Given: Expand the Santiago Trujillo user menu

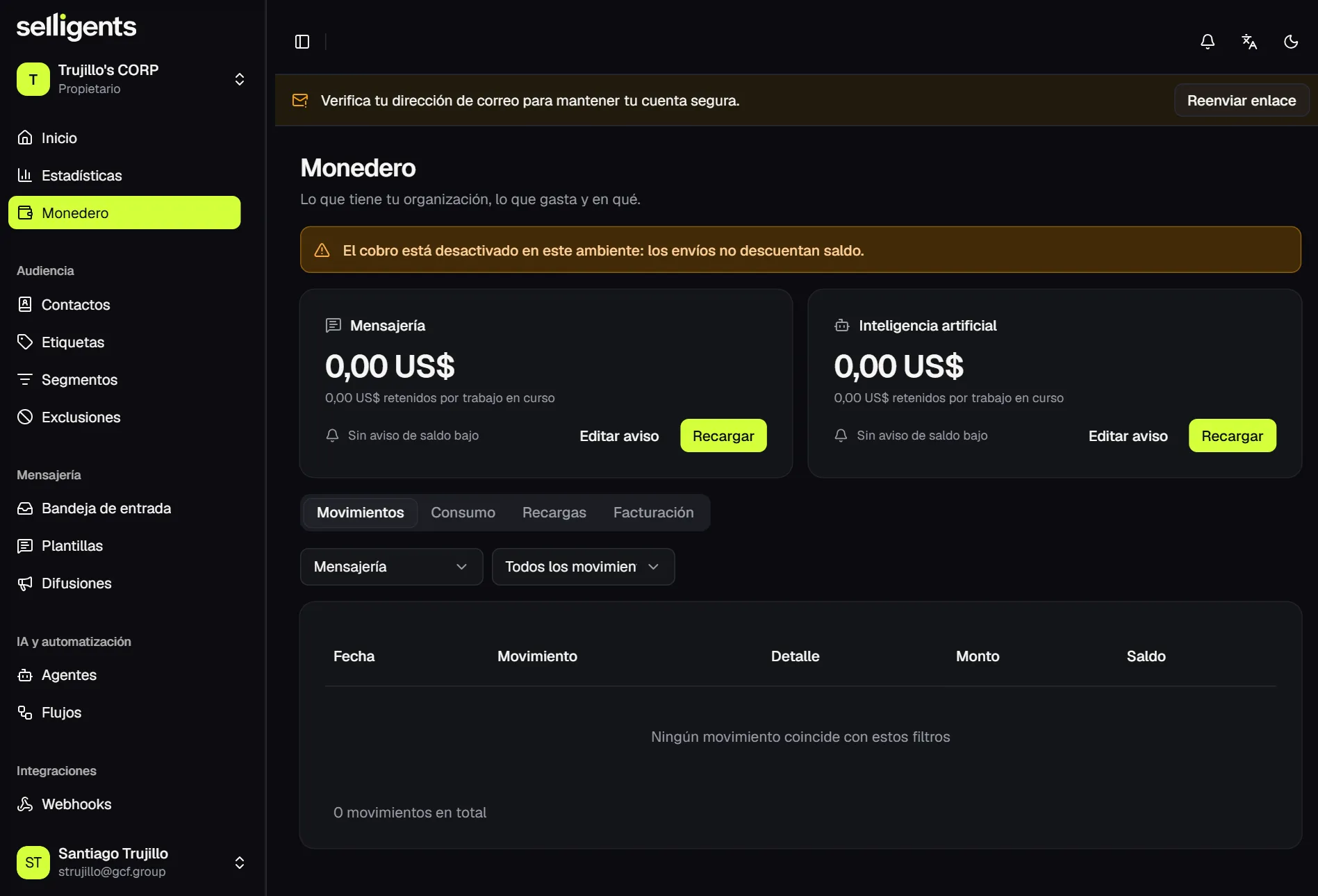Looking at the screenshot, I should (240, 863).
